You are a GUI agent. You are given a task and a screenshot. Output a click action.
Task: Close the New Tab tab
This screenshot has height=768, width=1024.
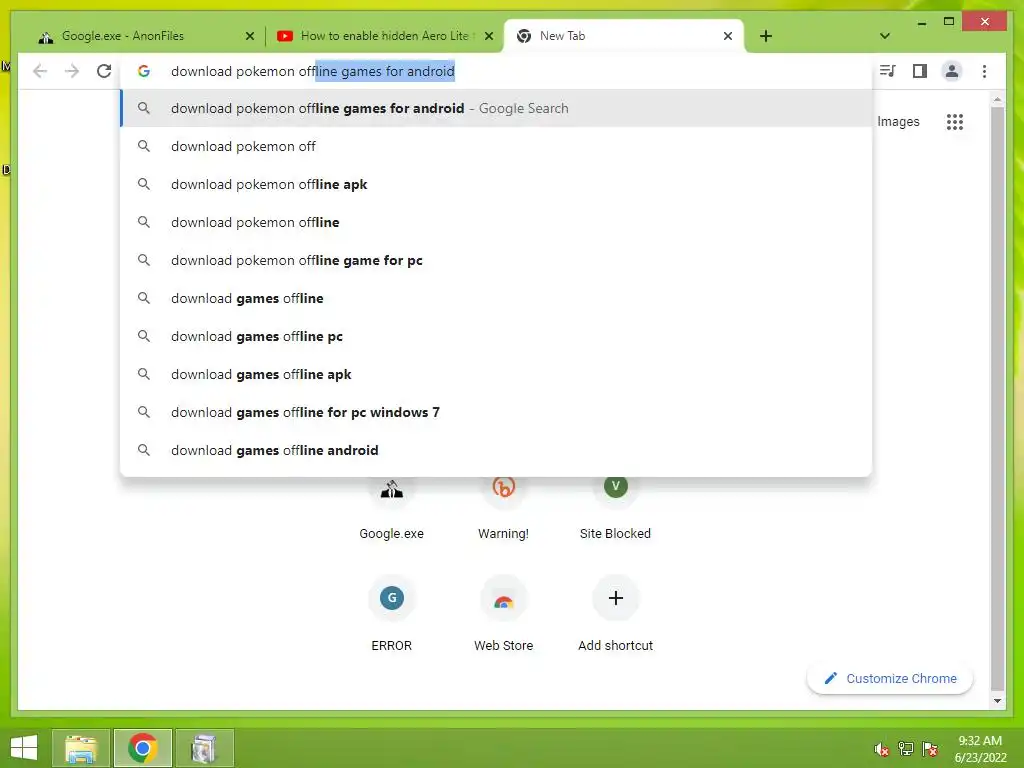pos(728,36)
